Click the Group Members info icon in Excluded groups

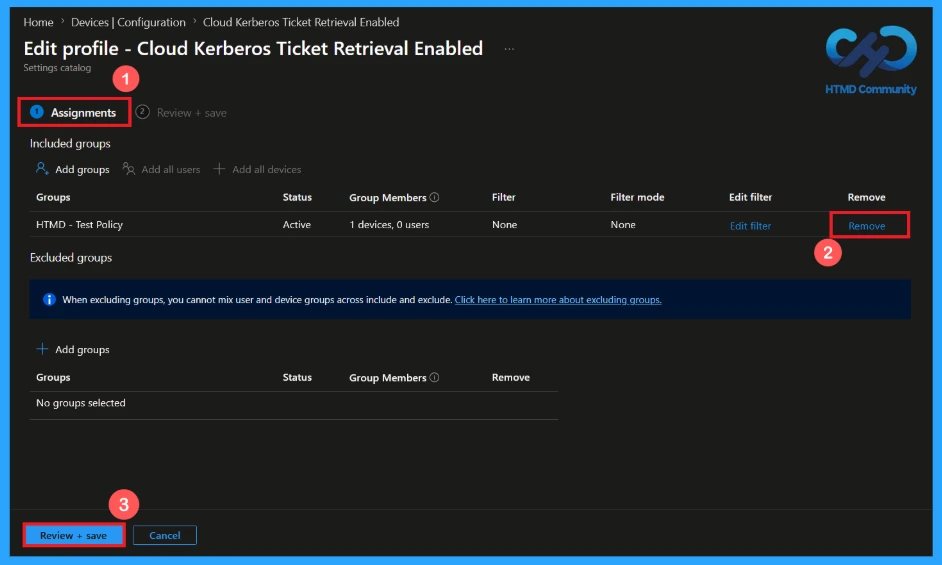pos(434,377)
